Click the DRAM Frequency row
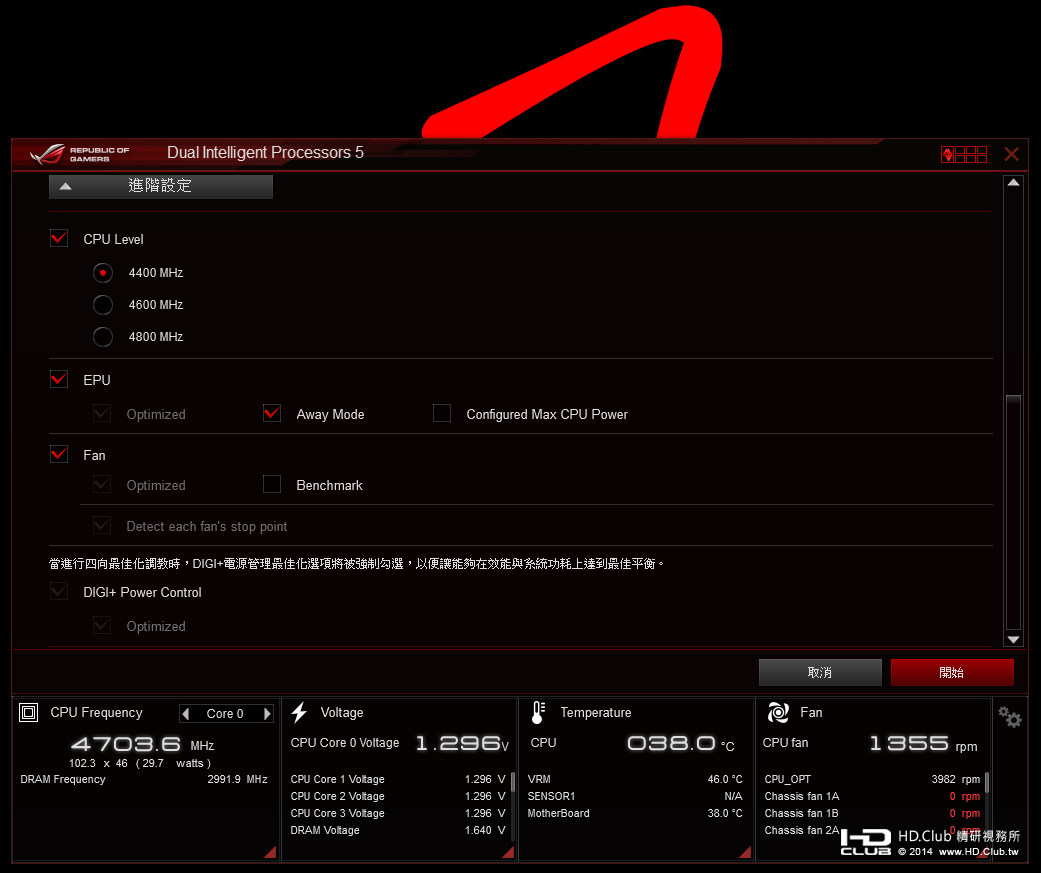The width and height of the screenshot is (1041, 873). coord(144,779)
